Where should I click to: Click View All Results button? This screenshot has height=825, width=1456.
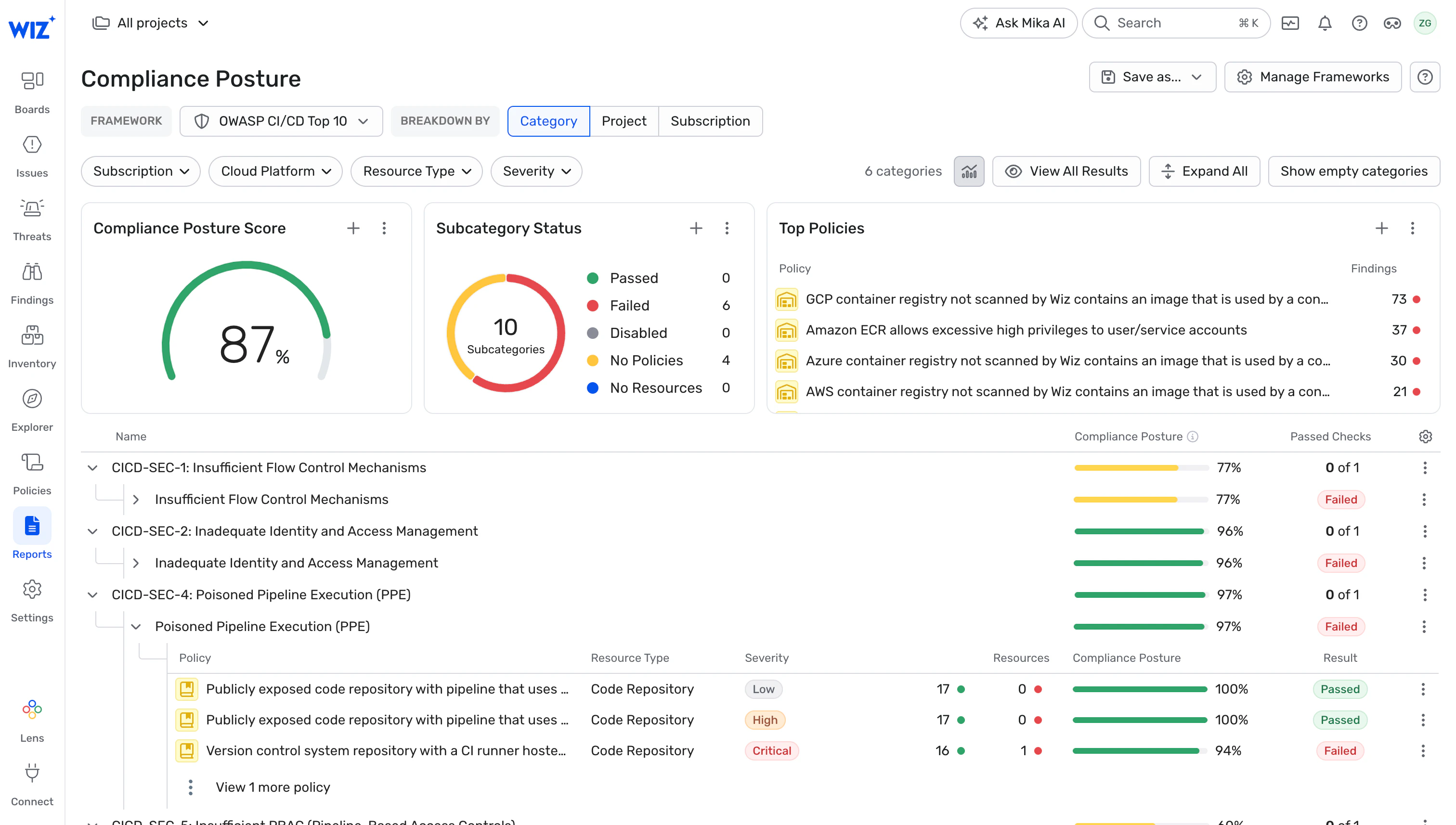tap(1066, 171)
